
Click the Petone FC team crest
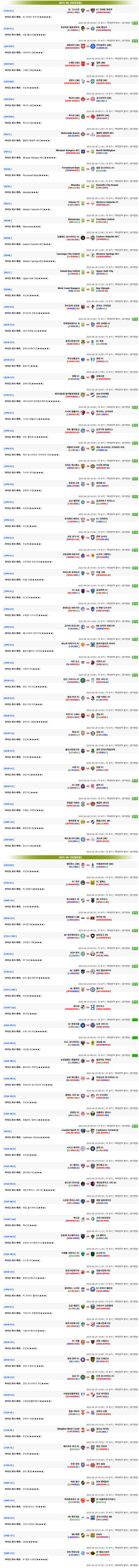pos(83,203)
